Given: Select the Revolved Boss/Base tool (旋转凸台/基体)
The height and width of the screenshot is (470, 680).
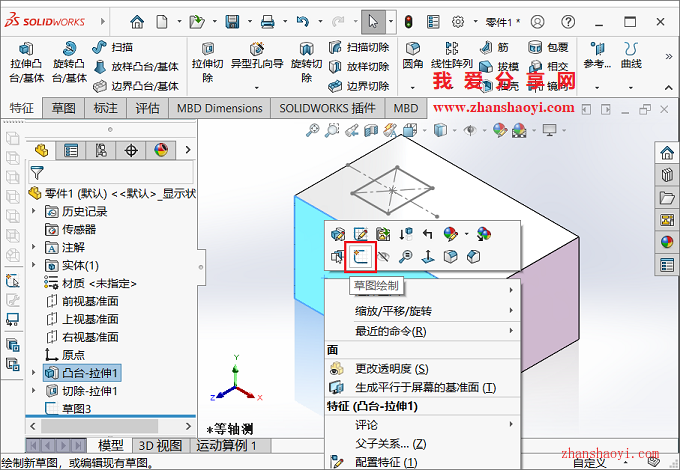Looking at the screenshot, I should tap(69, 63).
